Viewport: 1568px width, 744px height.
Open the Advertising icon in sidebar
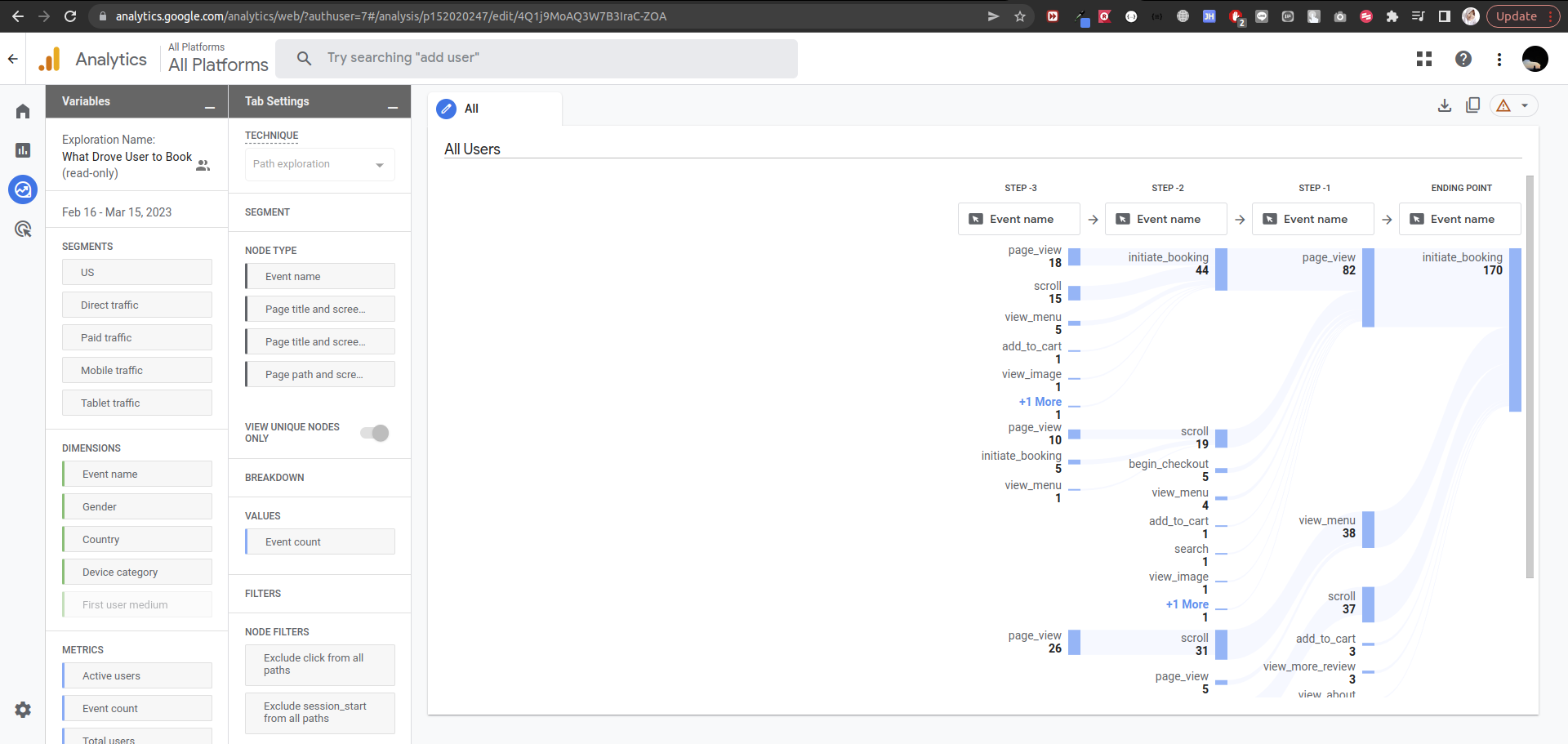coord(23,229)
